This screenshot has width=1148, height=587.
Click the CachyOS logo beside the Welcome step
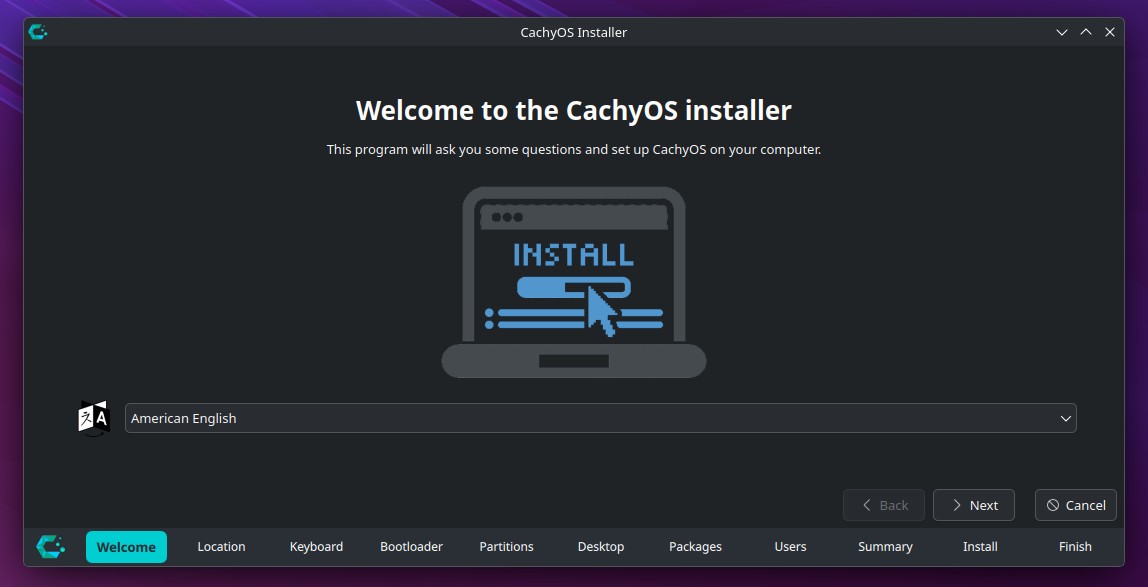pos(51,546)
